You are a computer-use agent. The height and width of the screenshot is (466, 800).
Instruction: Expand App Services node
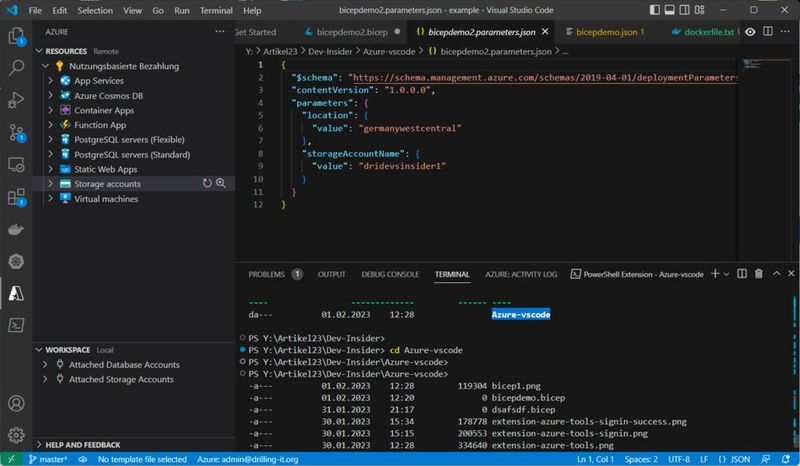pyautogui.click(x=51, y=81)
